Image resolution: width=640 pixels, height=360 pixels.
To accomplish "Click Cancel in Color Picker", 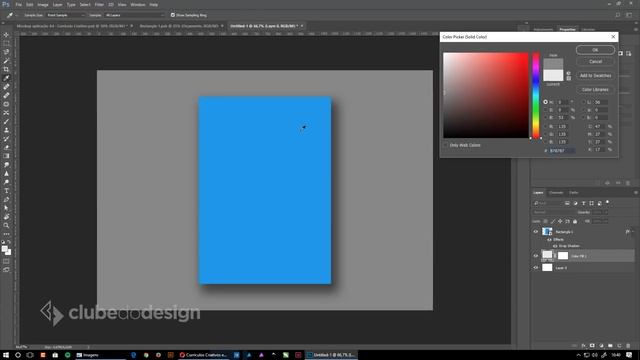I will click(595, 62).
